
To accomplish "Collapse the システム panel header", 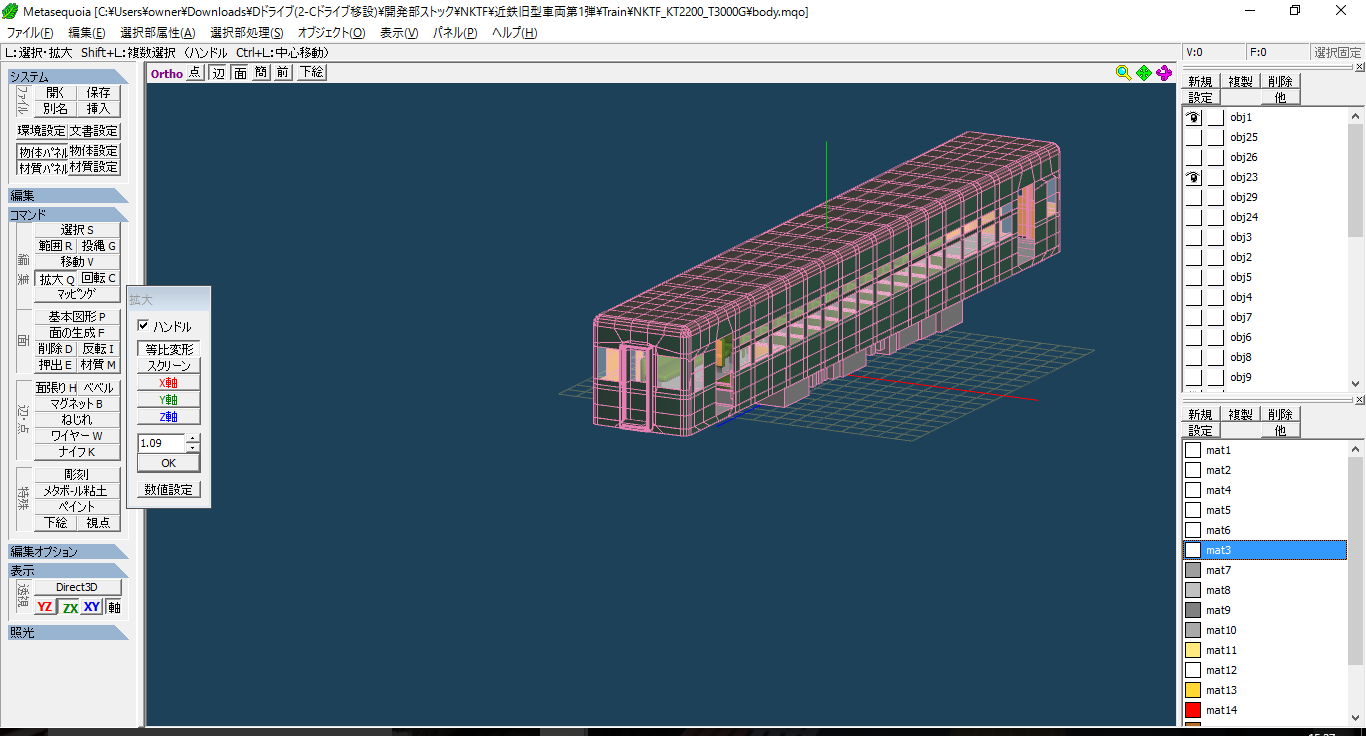I will (x=68, y=77).
